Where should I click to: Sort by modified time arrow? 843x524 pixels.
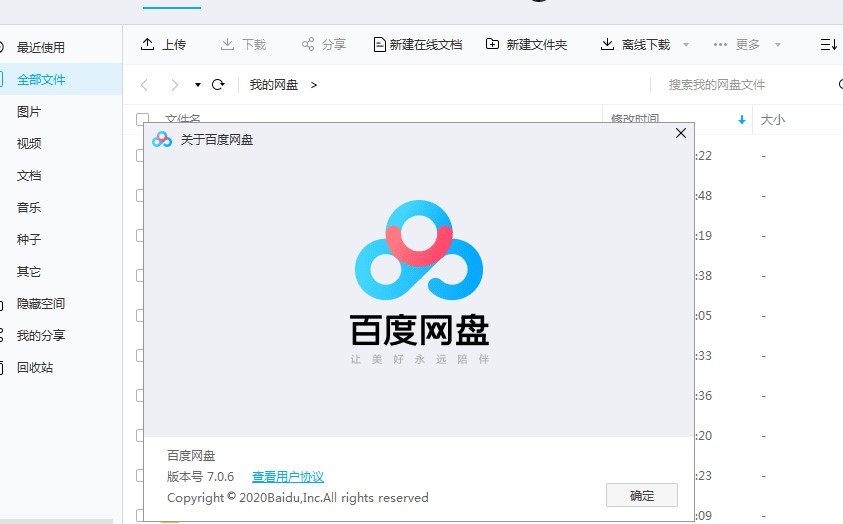[742, 120]
